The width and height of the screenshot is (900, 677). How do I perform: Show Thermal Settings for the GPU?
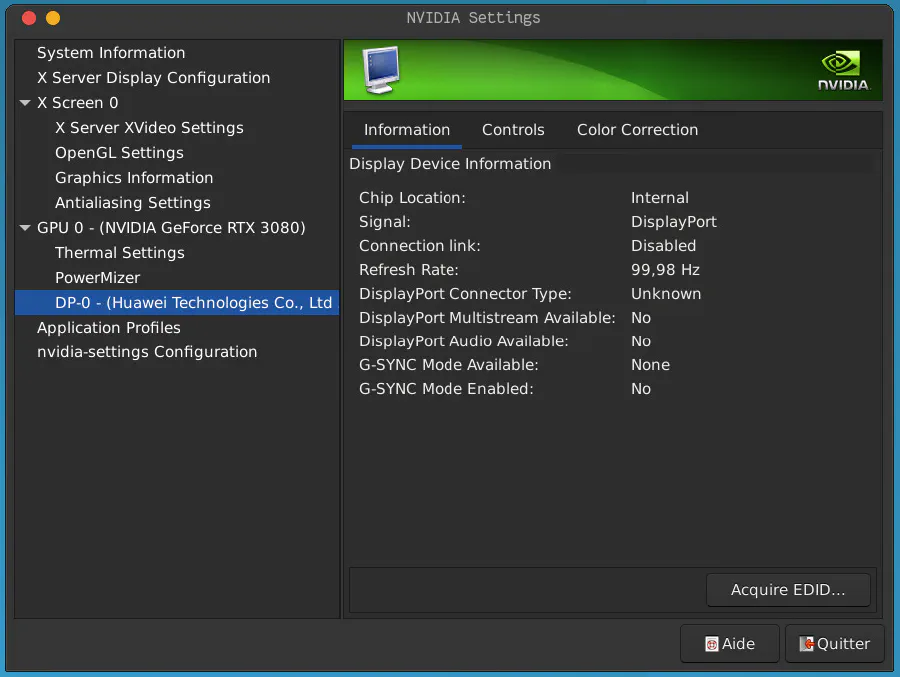(119, 253)
